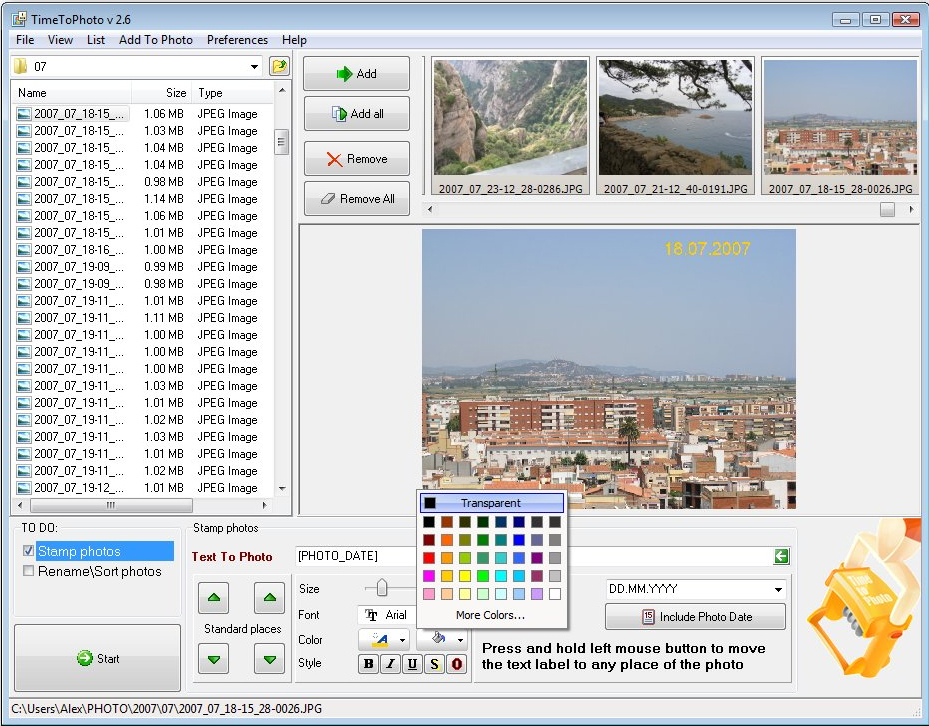Enable the Rename\Sort photos checkbox
This screenshot has width=929, height=726.
tap(28, 571)
